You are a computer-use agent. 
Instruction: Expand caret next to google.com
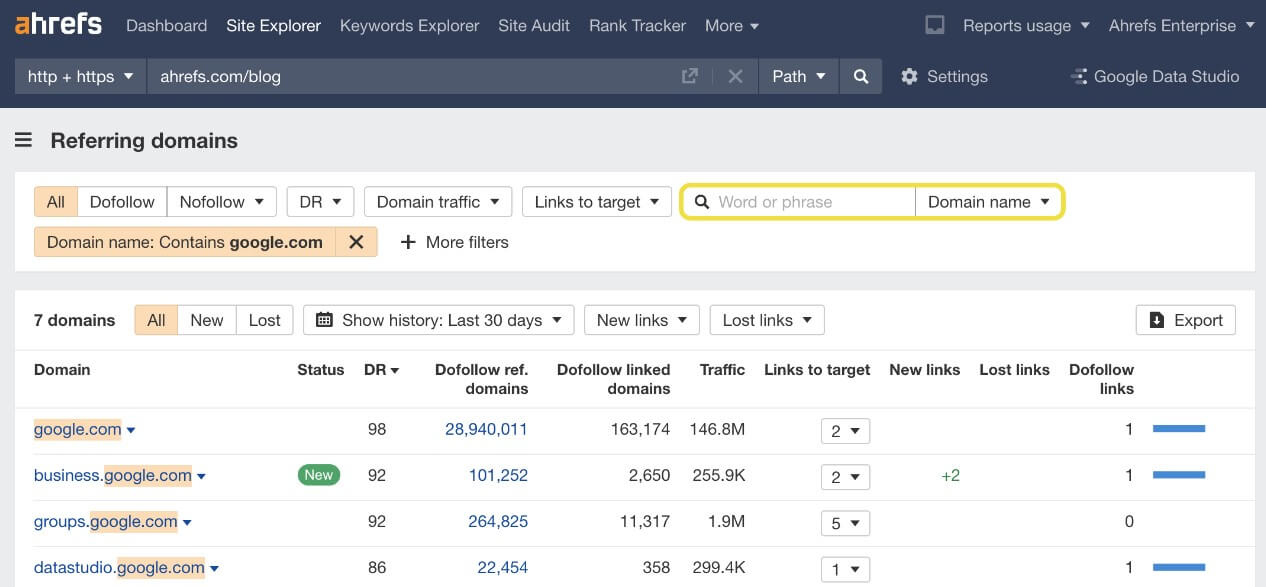(x=131, y=431)
